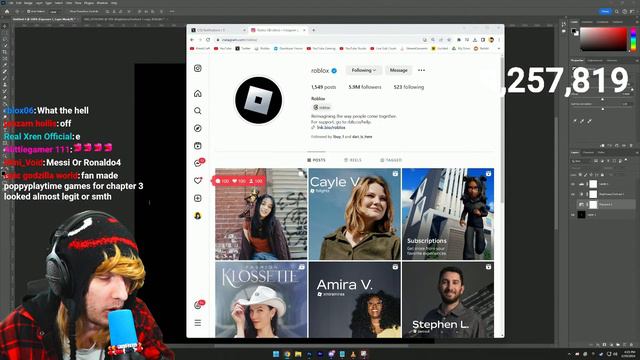This screenshot has width=640, height=360.
Task: Click the Create new post plus icon
Action: click(x=198, y=198)
